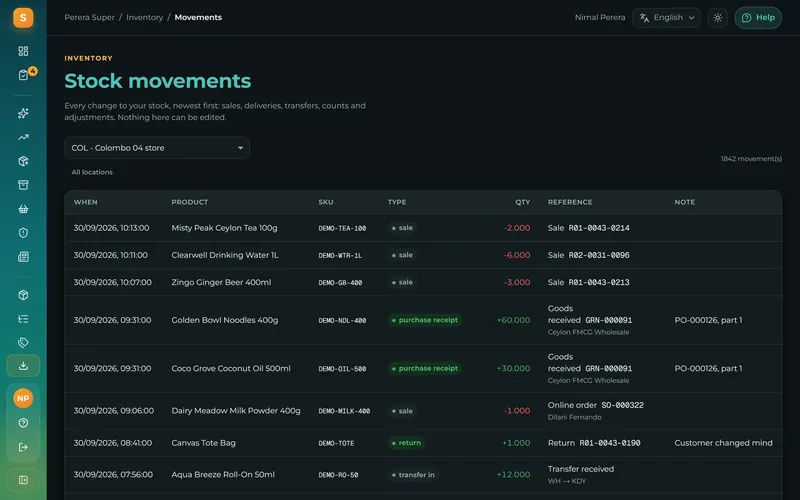The image size is (800, 500).
Task: Click the SKU DEMO-TOTE
Action: click(x=336, y=443)
